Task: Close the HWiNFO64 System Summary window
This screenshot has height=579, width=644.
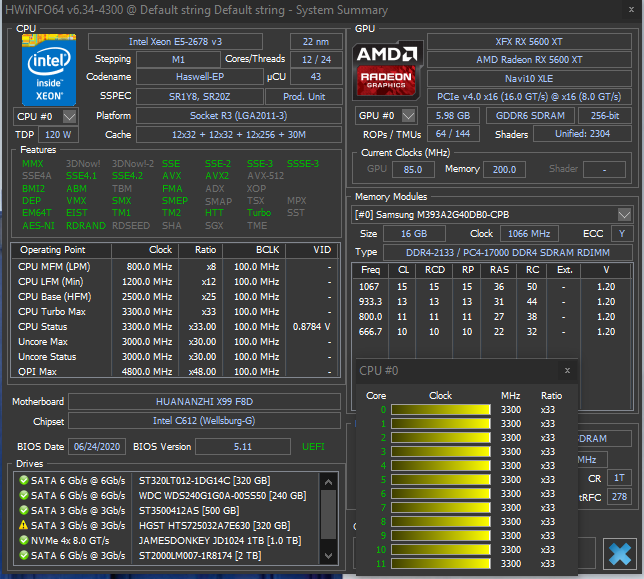Action: 631,9
